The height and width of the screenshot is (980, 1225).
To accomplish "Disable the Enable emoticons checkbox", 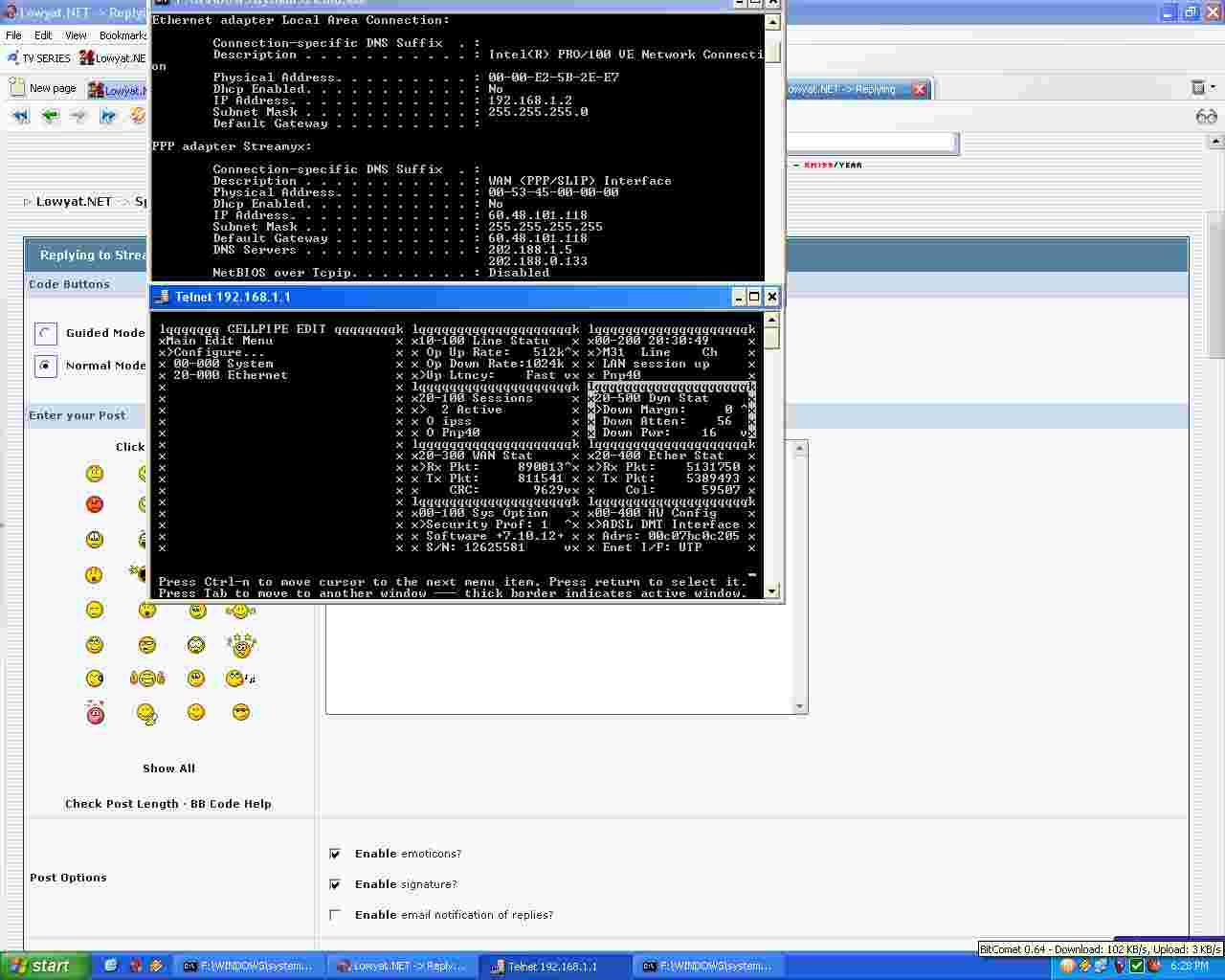I will (x=335, y=854).
